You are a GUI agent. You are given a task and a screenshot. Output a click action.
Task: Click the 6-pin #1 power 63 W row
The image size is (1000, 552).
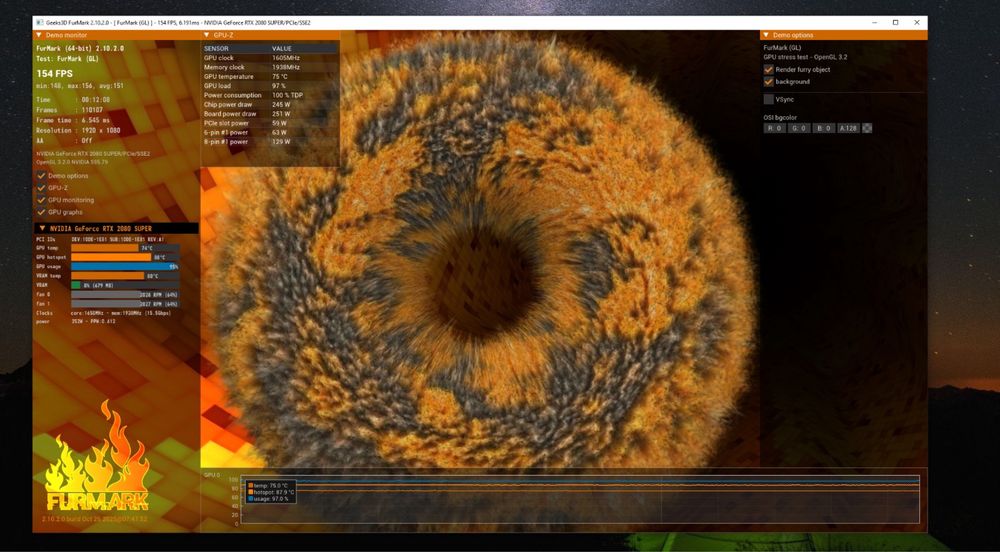pyautogui.click(x=270, y=133)
